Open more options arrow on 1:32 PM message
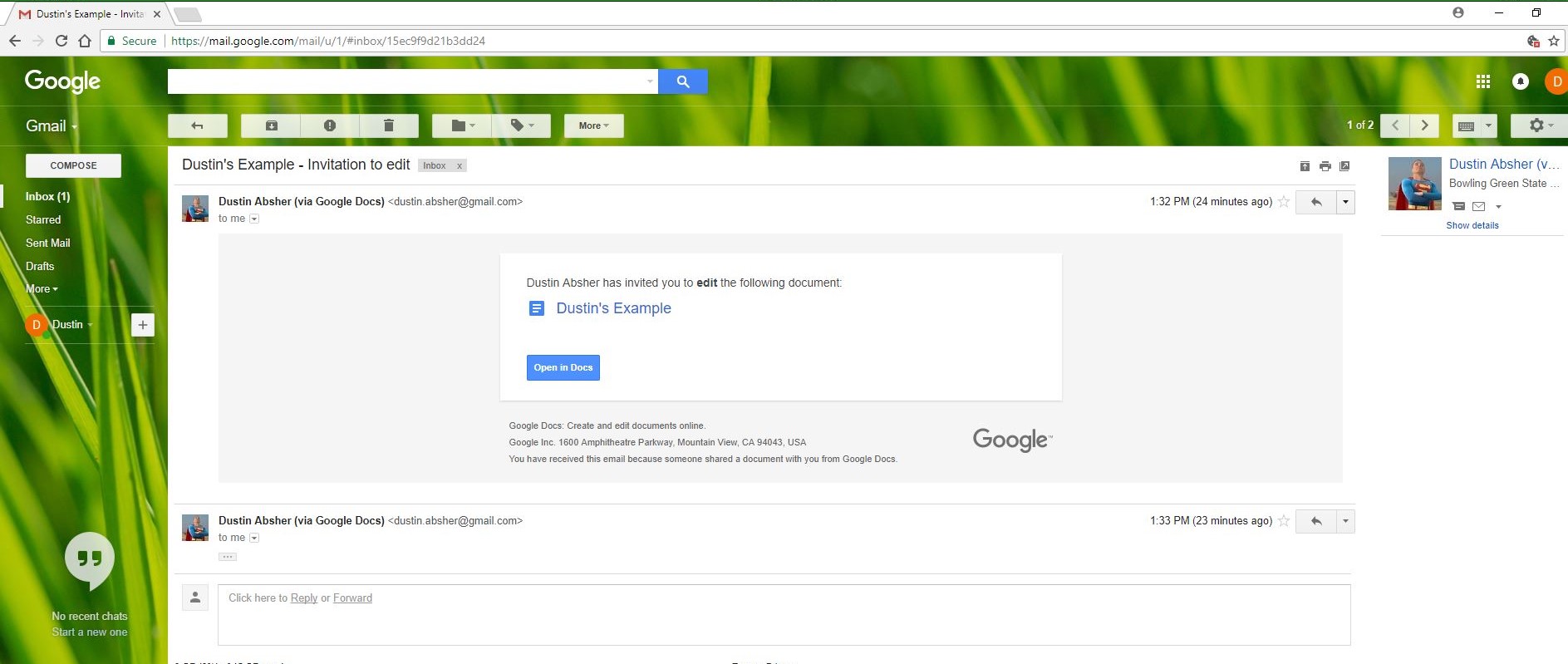1568x664 pixels. (x=1345, y=202)
